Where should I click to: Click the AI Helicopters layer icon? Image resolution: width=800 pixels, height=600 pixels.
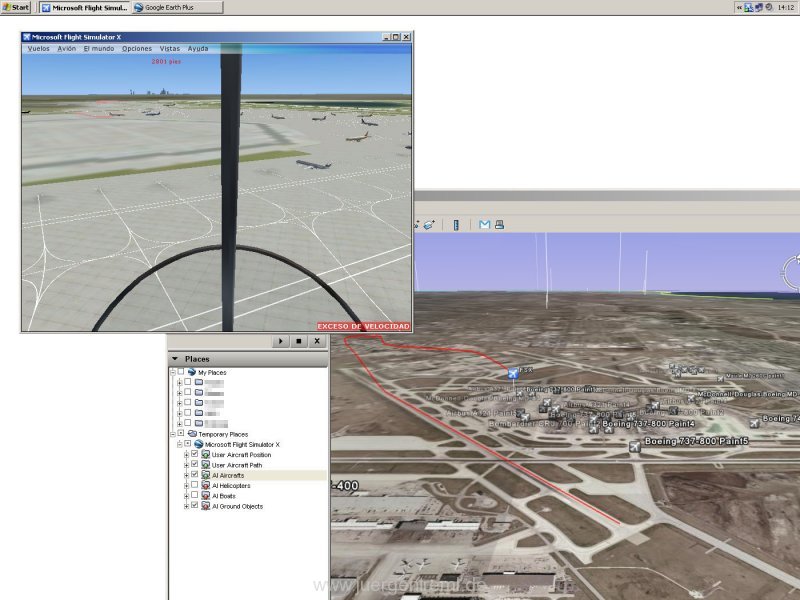click(206, 485)
